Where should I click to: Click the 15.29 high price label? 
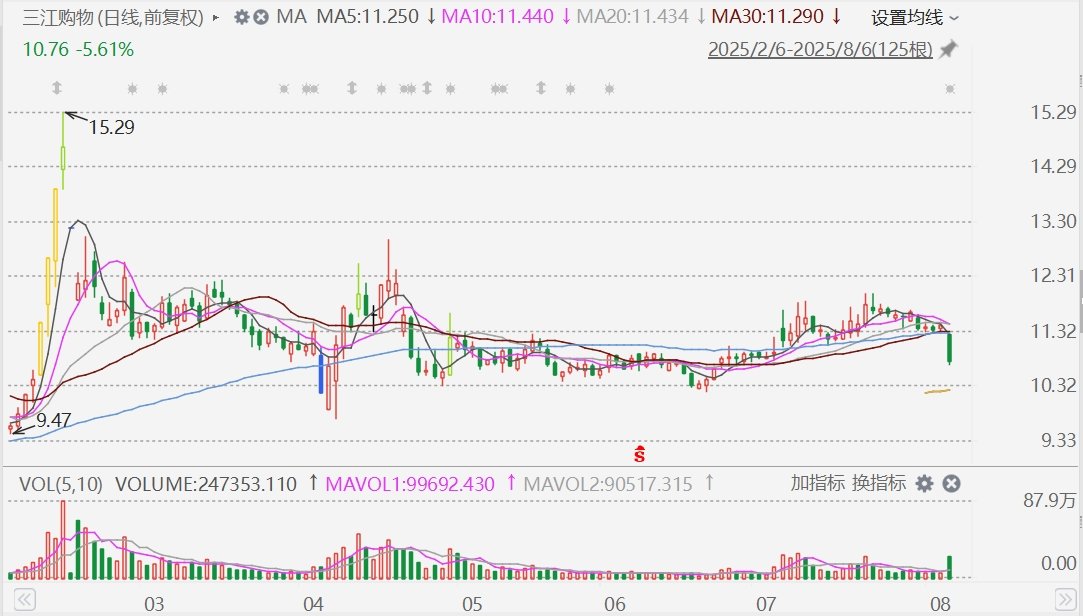111,127
